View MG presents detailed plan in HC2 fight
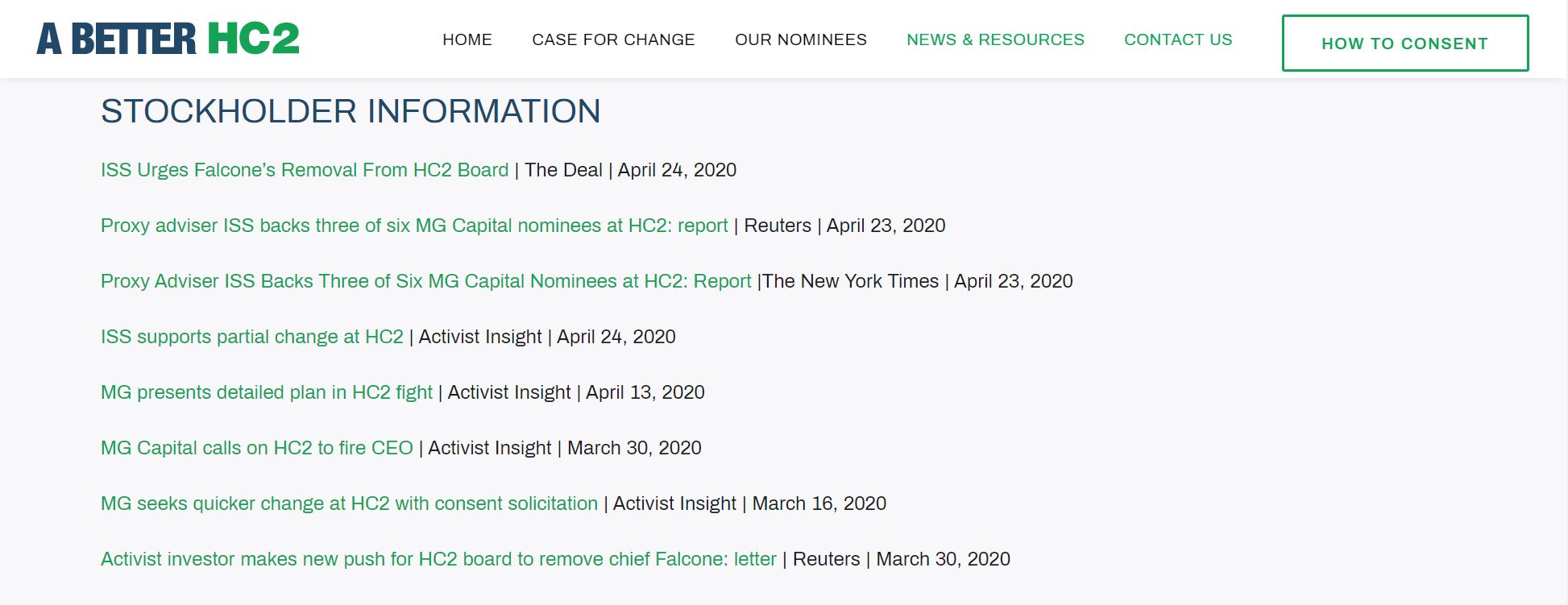 (267, 392)
